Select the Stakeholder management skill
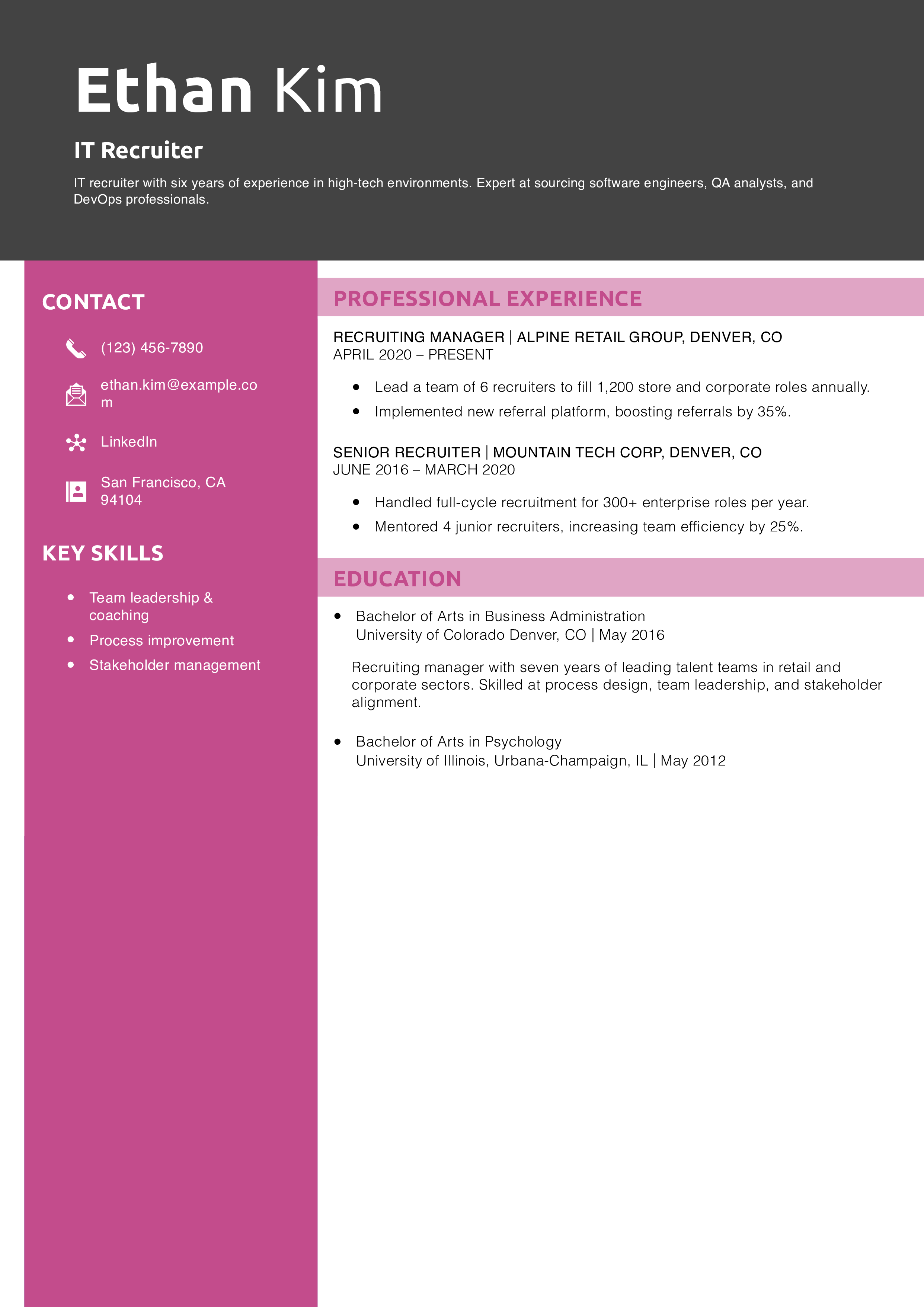 tap(175, 665)
